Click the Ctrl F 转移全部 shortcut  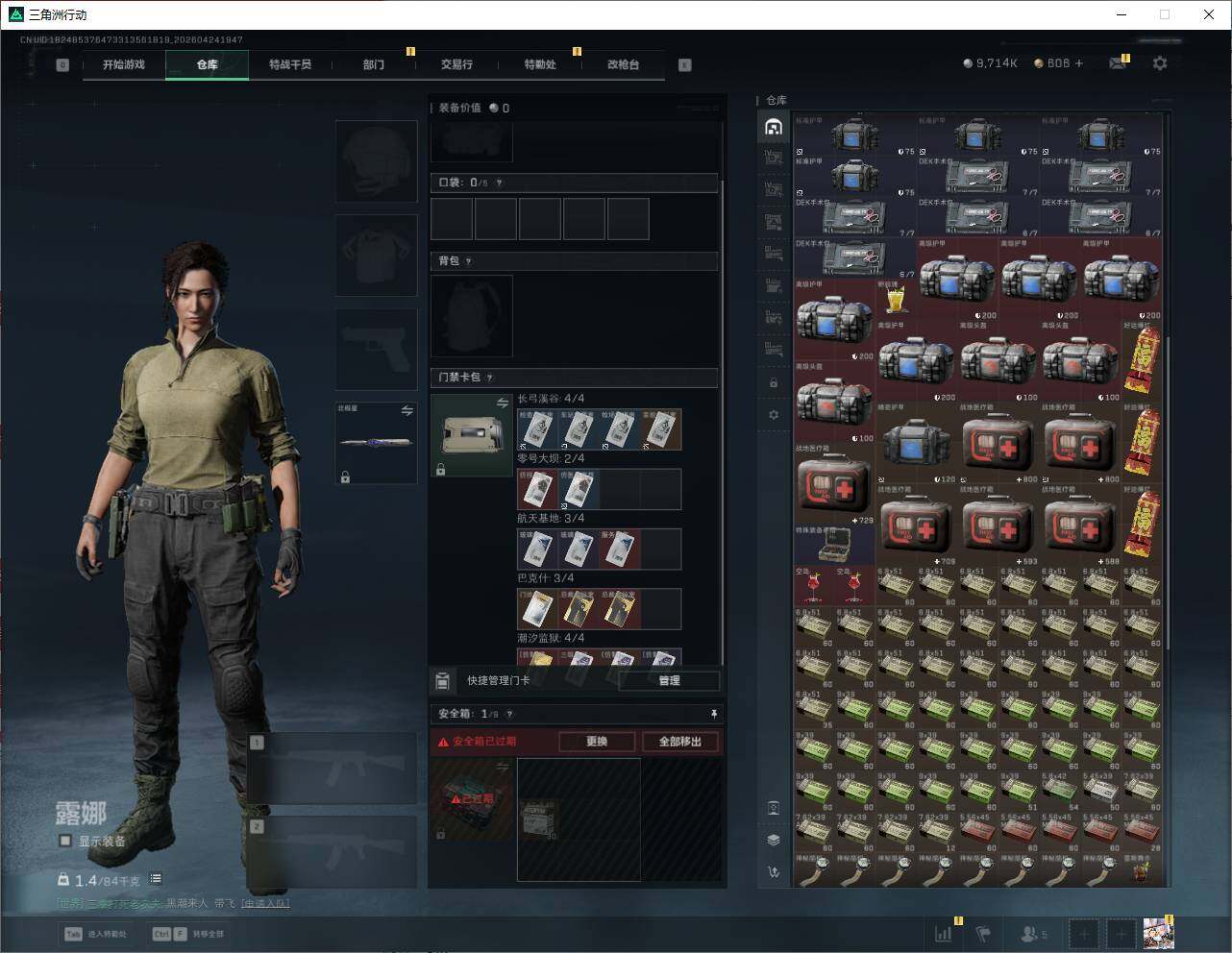(188, 934)
